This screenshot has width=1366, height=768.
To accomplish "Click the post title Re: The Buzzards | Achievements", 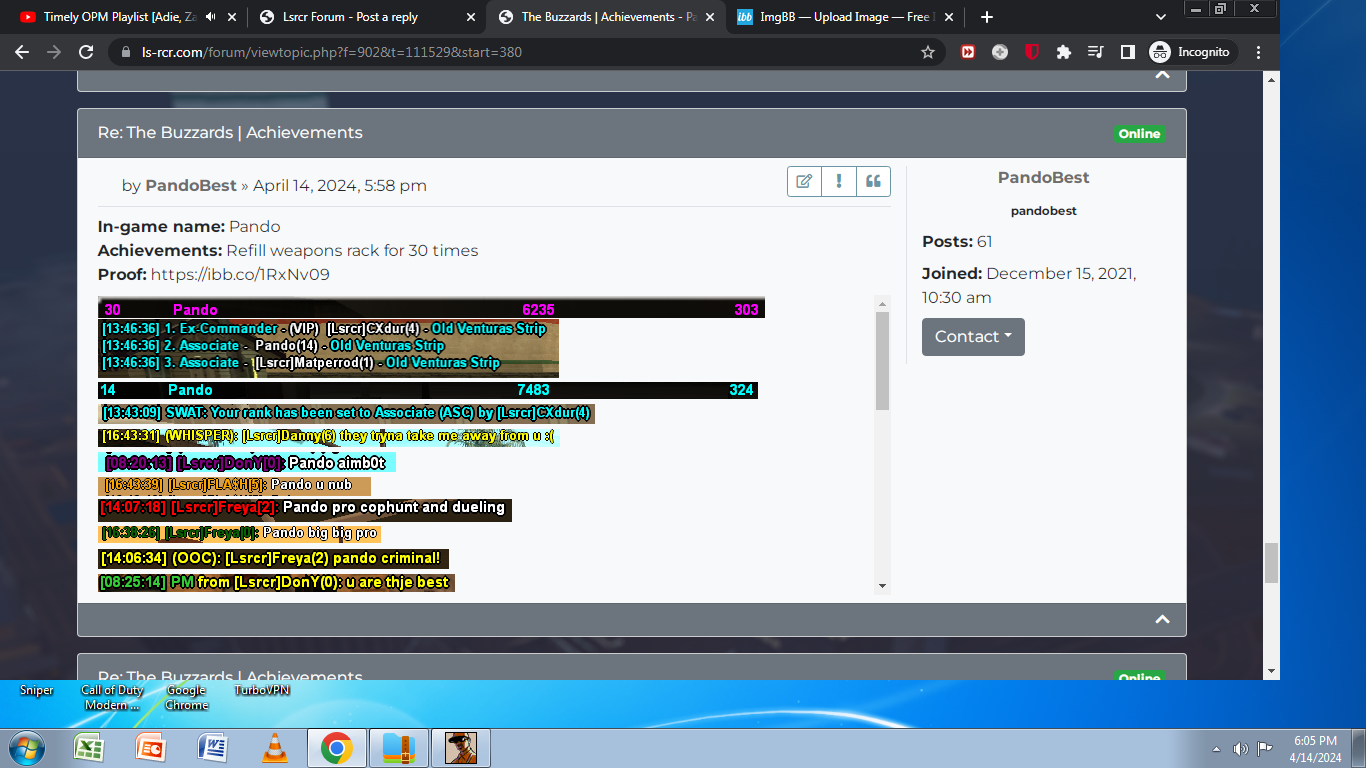I will 230,133.
